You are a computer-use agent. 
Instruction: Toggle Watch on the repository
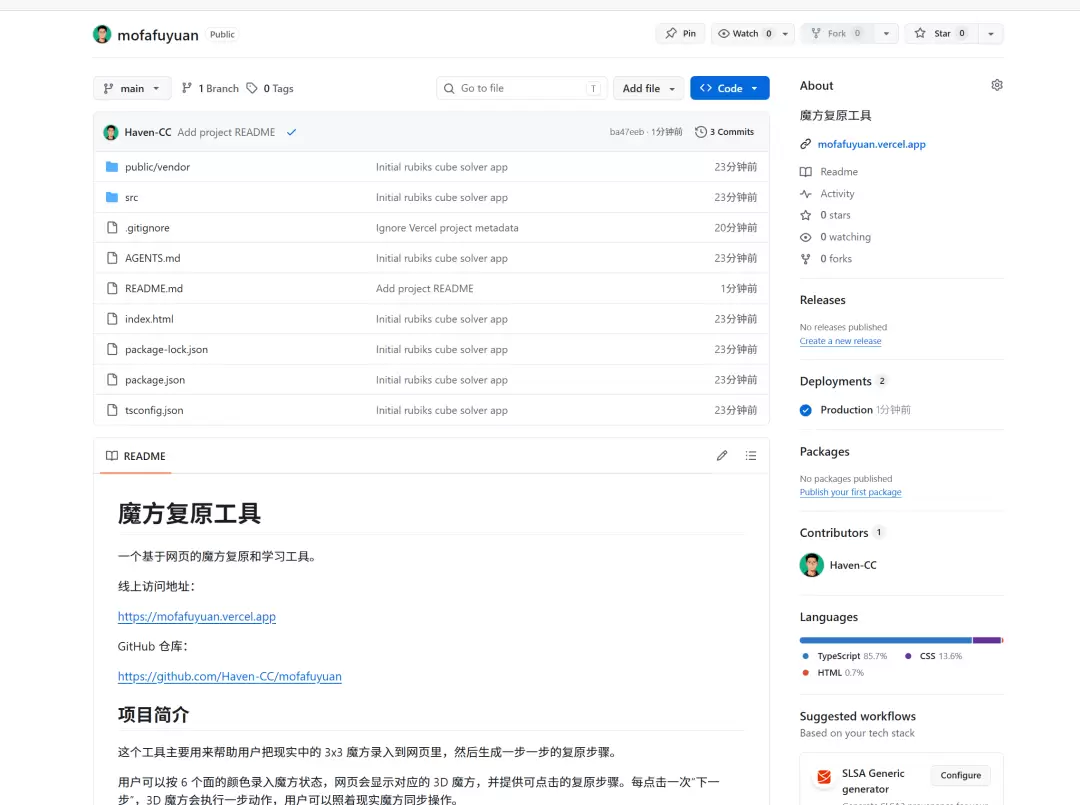[744, 33]
